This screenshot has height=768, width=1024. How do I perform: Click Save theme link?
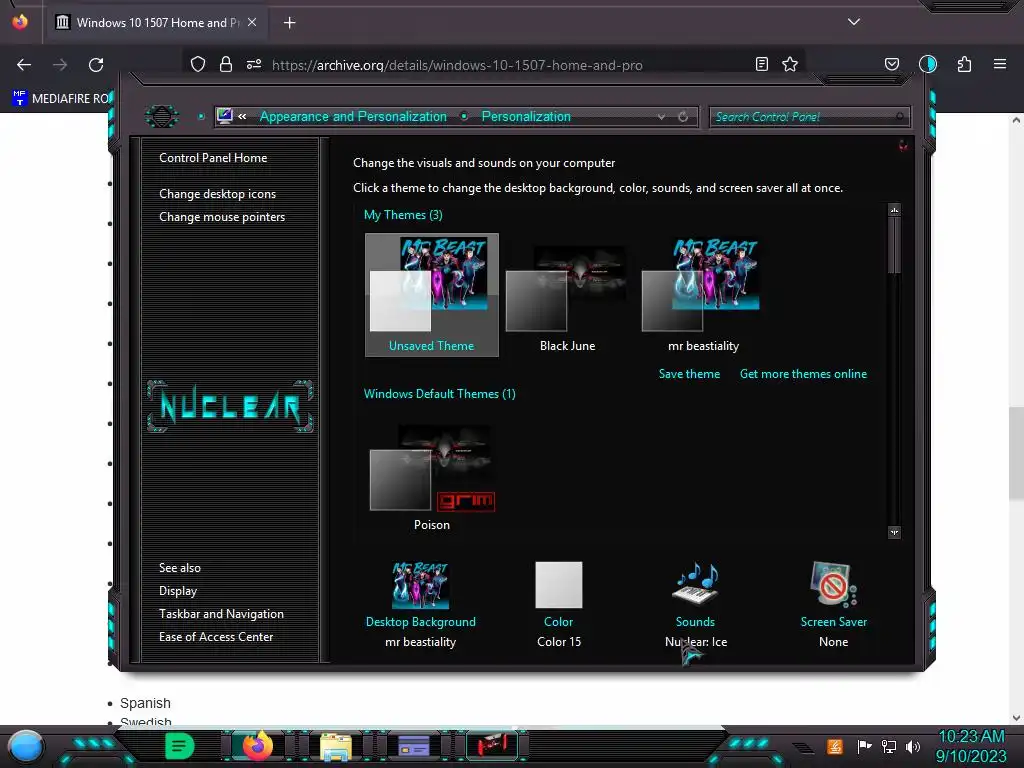coord(689,374)
